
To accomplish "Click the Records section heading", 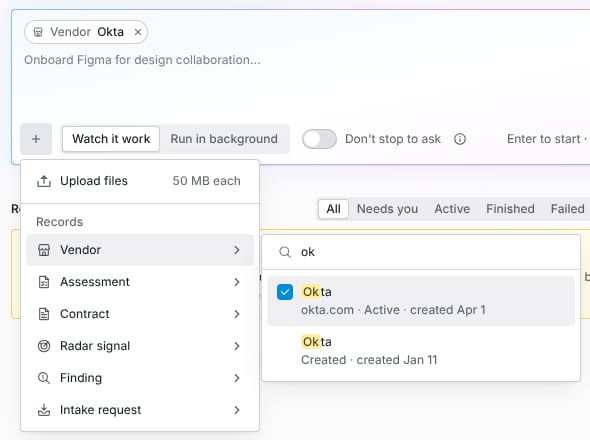I will point(59,222).
